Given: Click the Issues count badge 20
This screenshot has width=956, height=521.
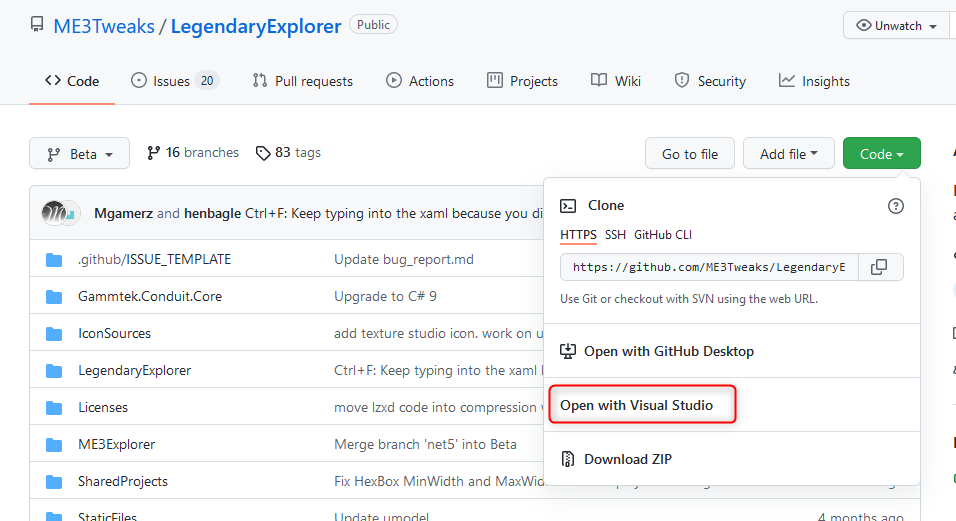Looking at the screenshot, I should click(207, 81).
